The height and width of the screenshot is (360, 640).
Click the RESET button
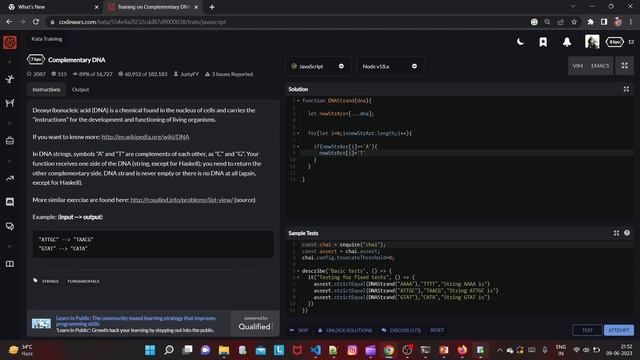[x=437, y=330]
